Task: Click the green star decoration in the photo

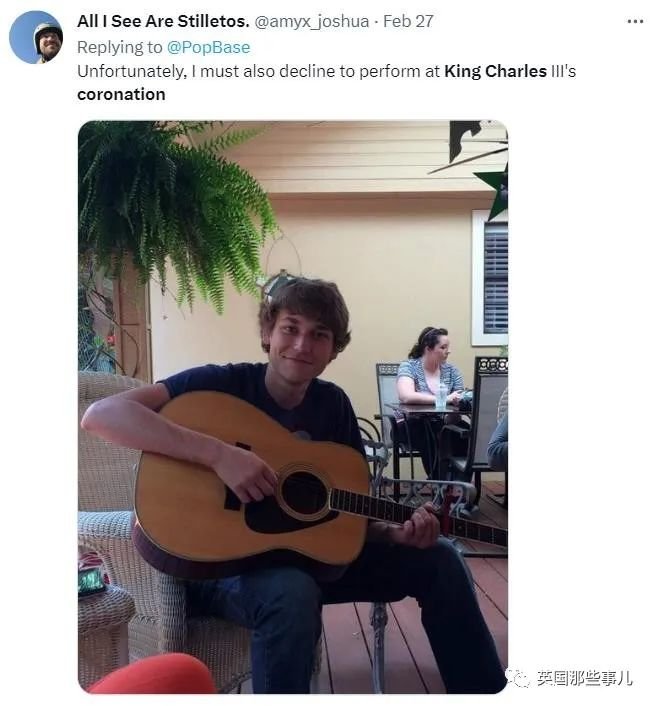Action: pyautogui.click(x=494, y=191)
